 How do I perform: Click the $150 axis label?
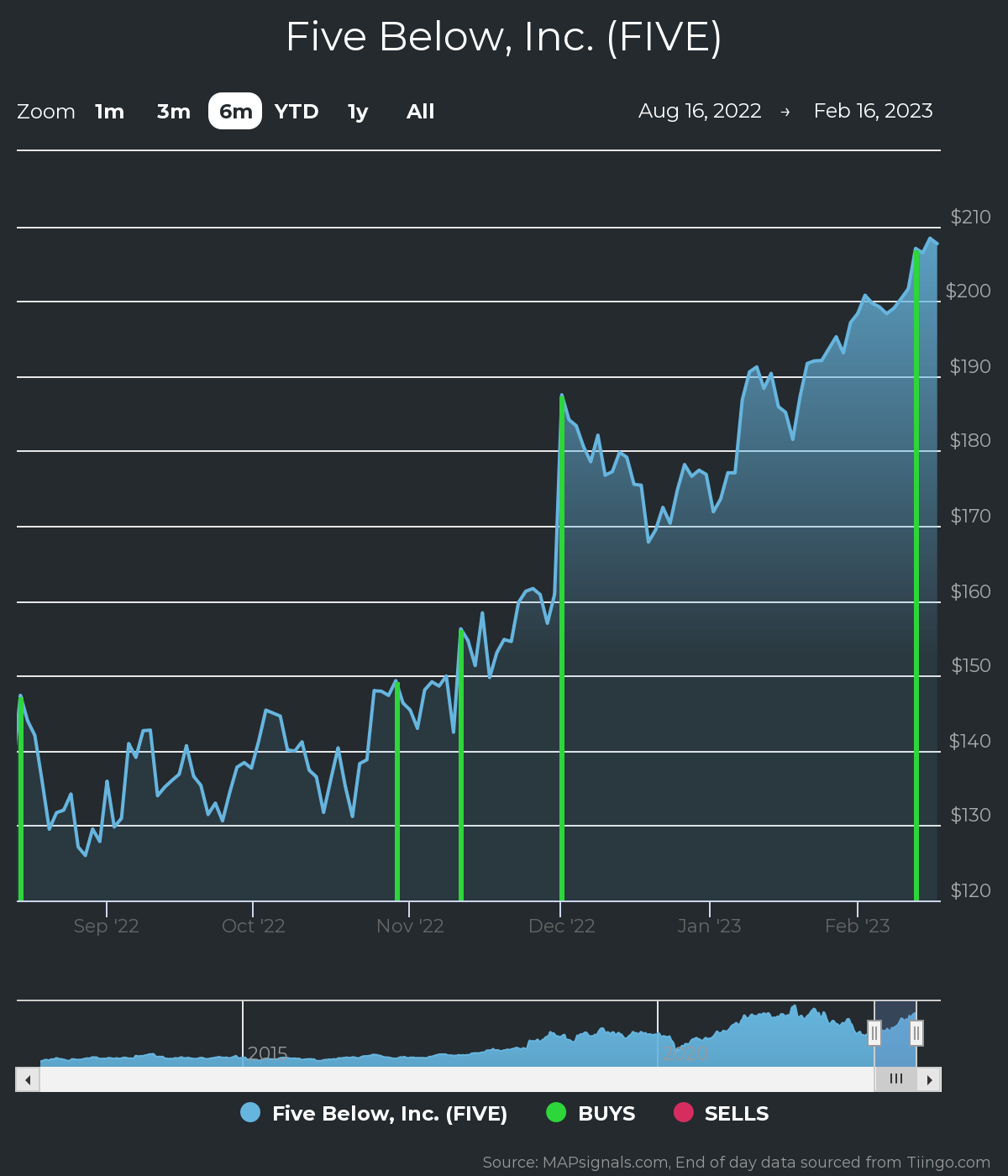pos(971,665)
